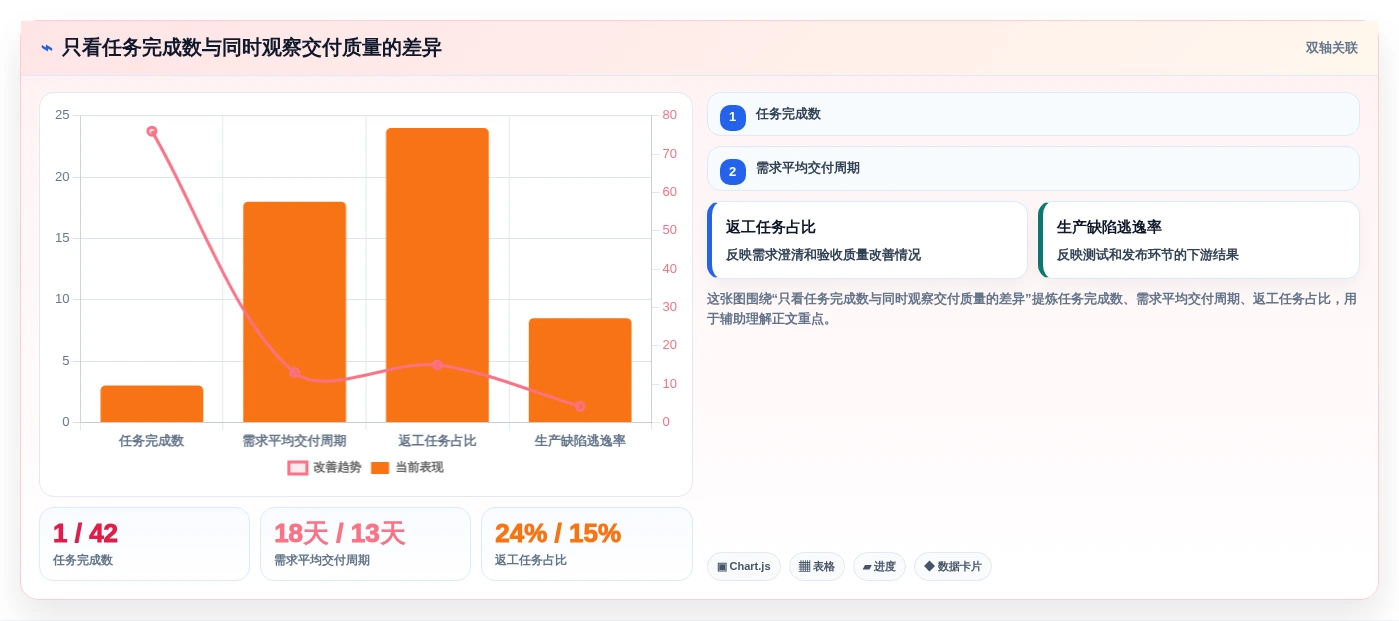Click the left axis value 25
Viewport: 1399px width, 621px height.
pyautogui.click(x=62, y=115)
